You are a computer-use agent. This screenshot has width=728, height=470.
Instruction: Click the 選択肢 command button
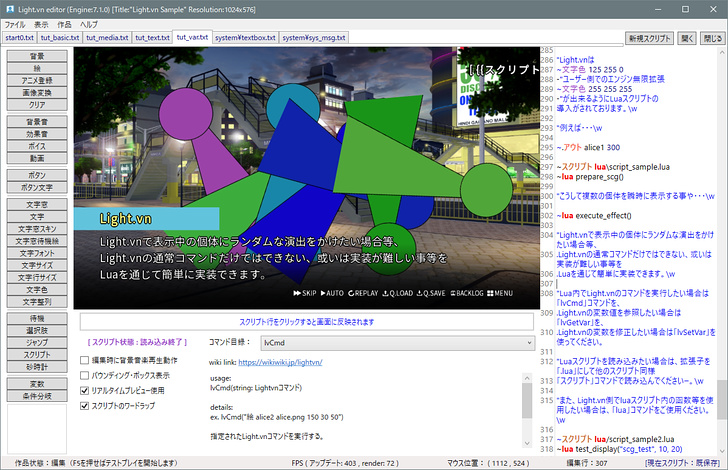37,330
